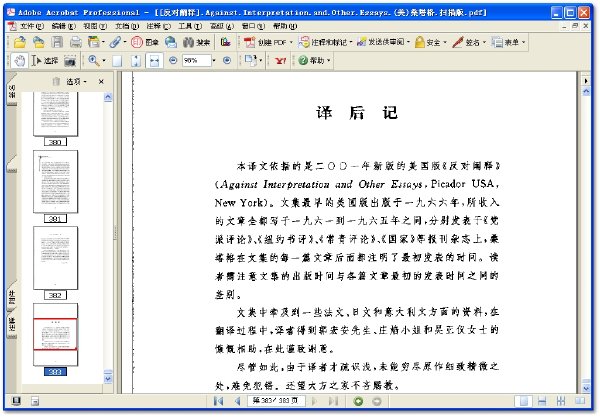Toggle Continuous page layout

pos(542,401)
